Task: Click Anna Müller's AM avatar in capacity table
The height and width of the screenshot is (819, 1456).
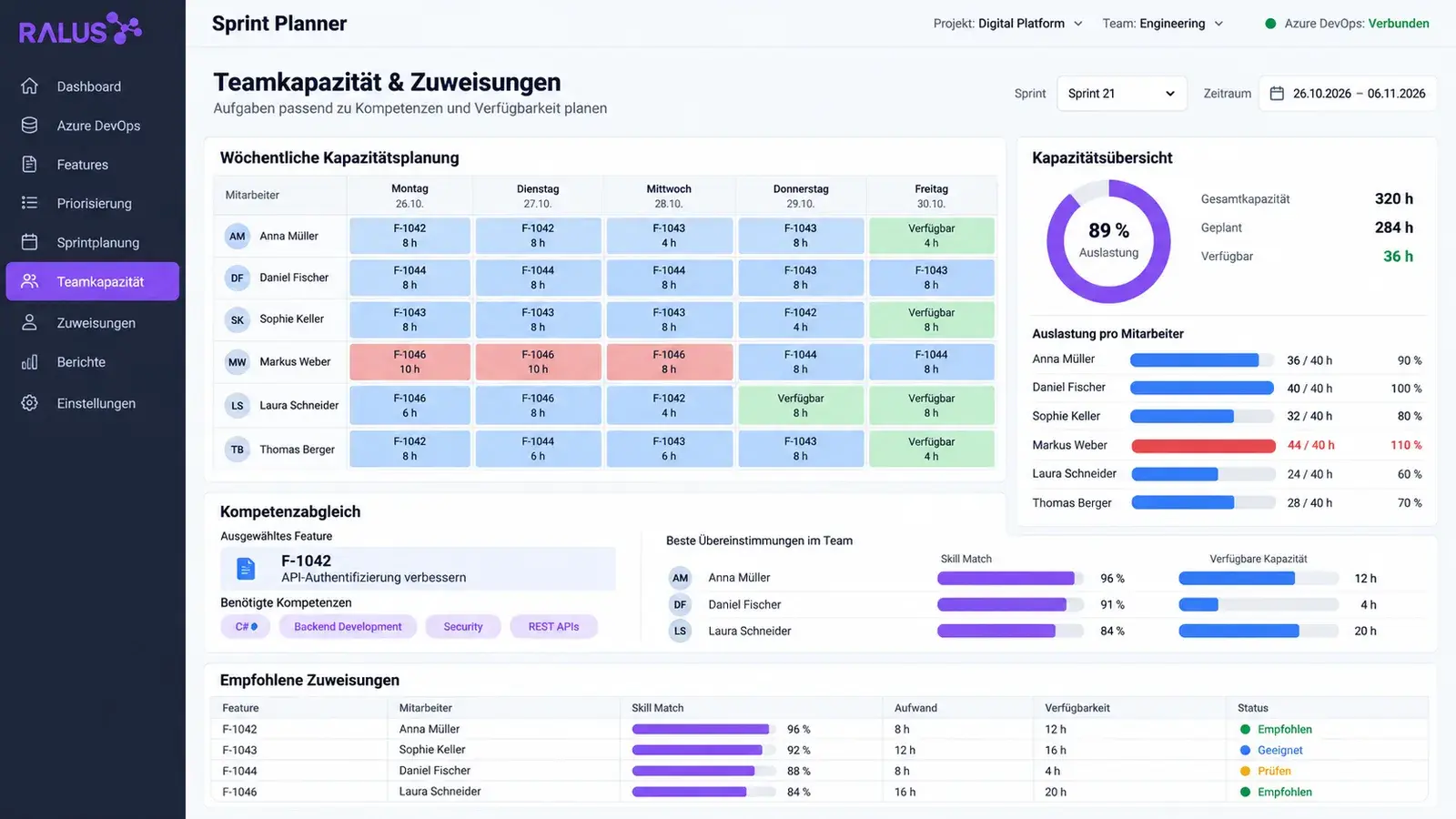Action: 238,237
